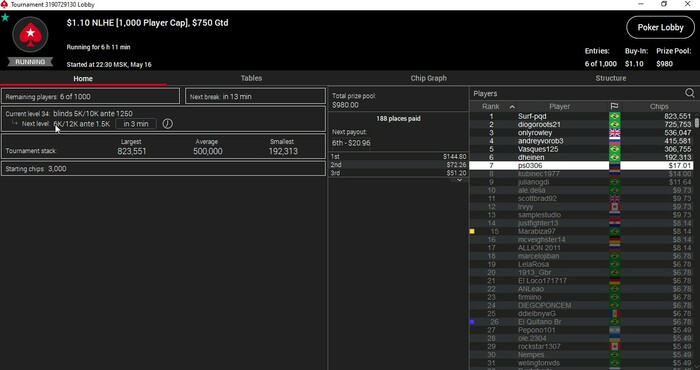Select player samplestudio
Image resolution: width=700 pixels, height=370 pixels.
[581, 215]
